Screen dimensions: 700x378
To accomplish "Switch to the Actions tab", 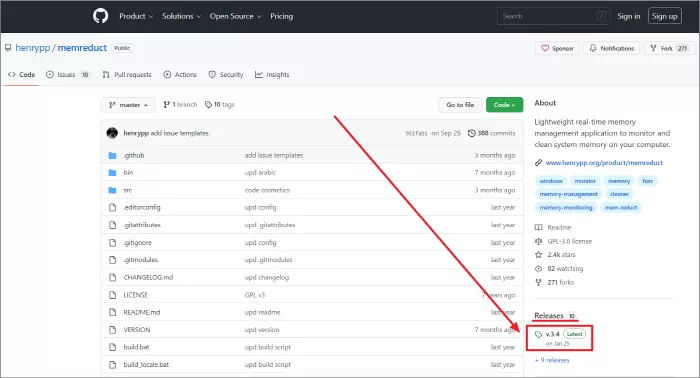I will coord(180,75).
